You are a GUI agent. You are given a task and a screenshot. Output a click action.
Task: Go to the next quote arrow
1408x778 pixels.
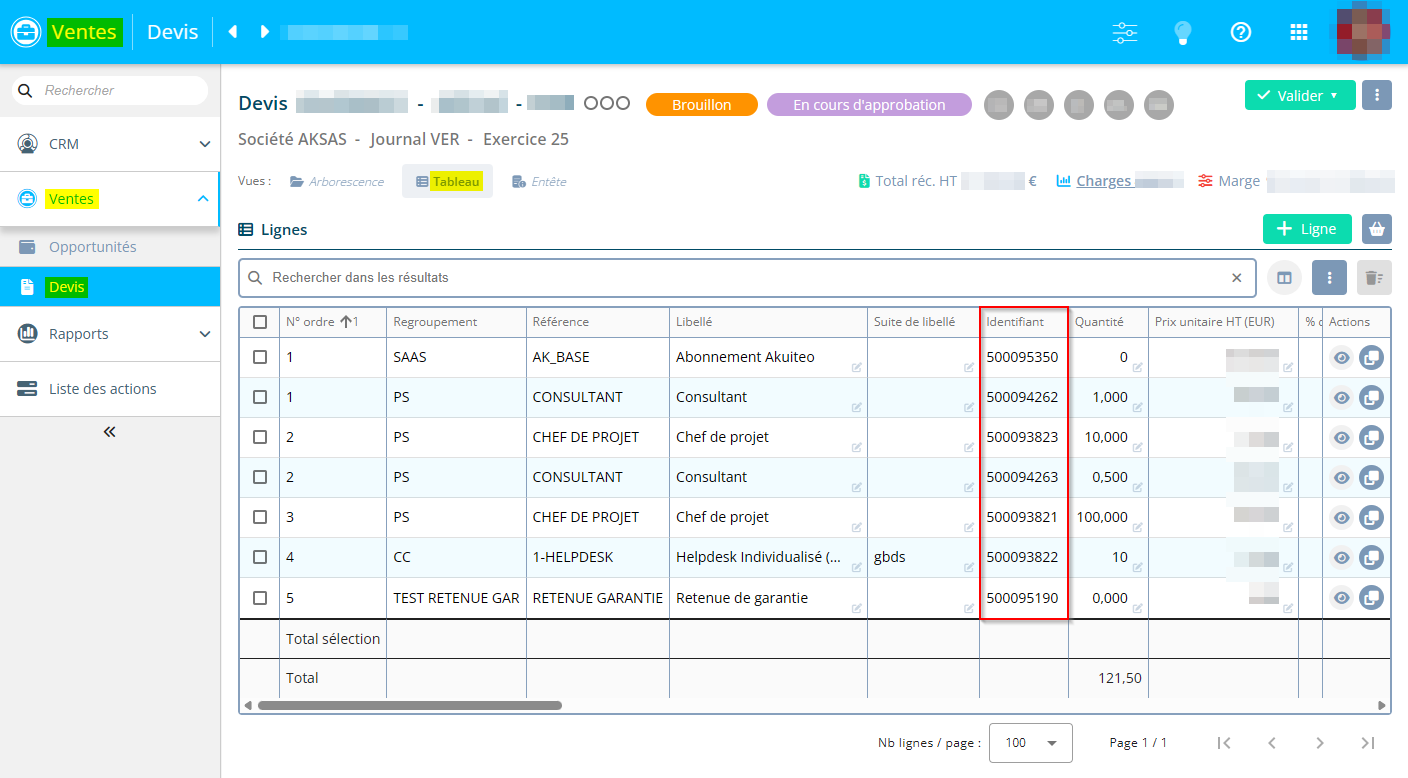coord(265,32)
